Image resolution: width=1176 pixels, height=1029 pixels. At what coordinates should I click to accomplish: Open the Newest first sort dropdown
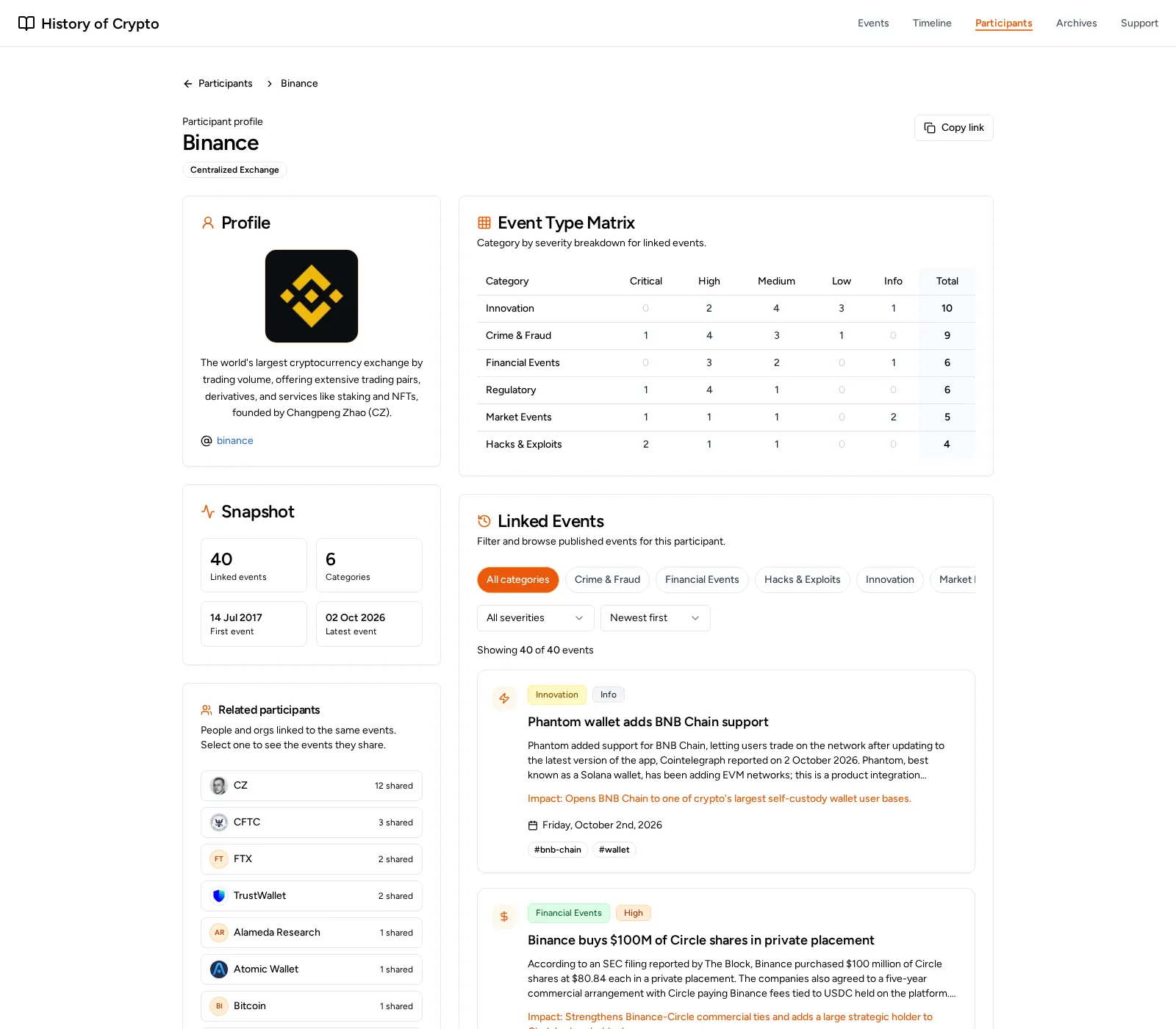click(x=656, y=618)
